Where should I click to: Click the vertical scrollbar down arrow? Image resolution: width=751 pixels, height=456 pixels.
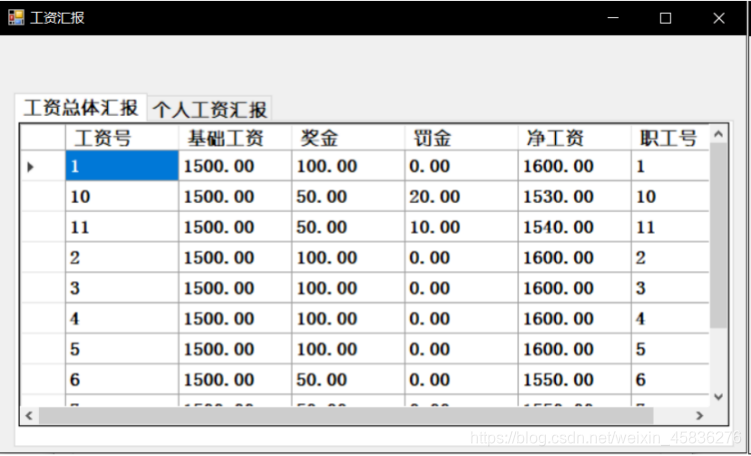click(718, 397)
